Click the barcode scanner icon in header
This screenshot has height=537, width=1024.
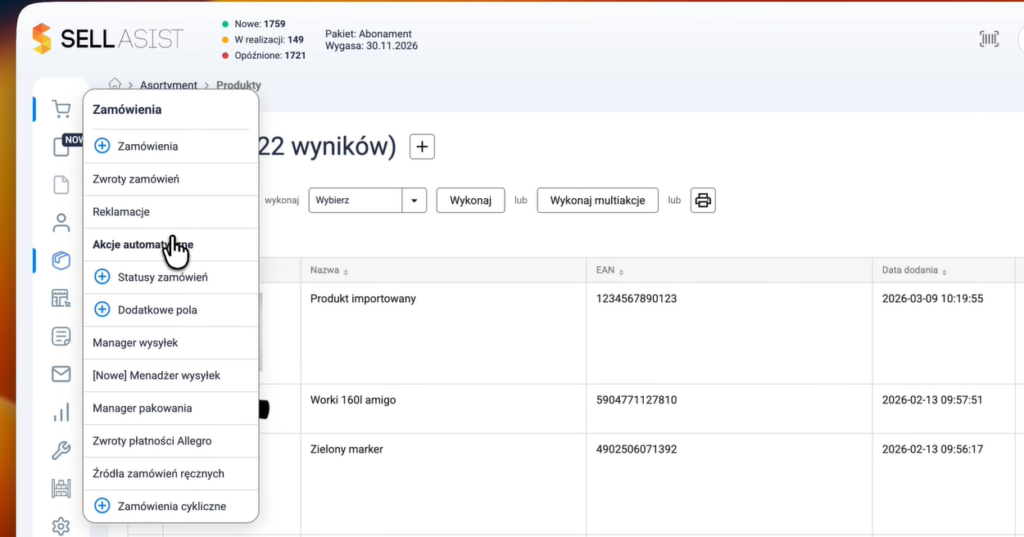tap(988, 39)
